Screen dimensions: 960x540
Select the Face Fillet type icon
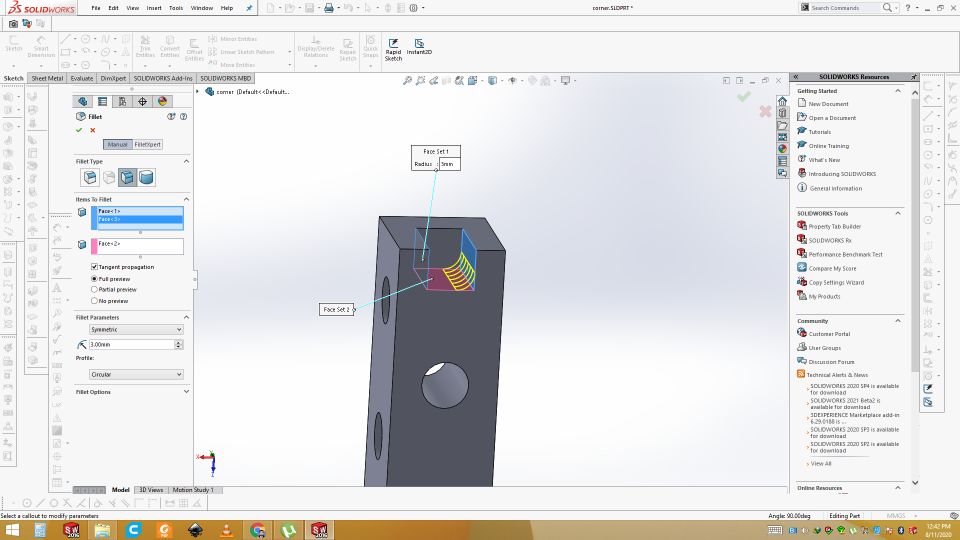tap(127, 178)
